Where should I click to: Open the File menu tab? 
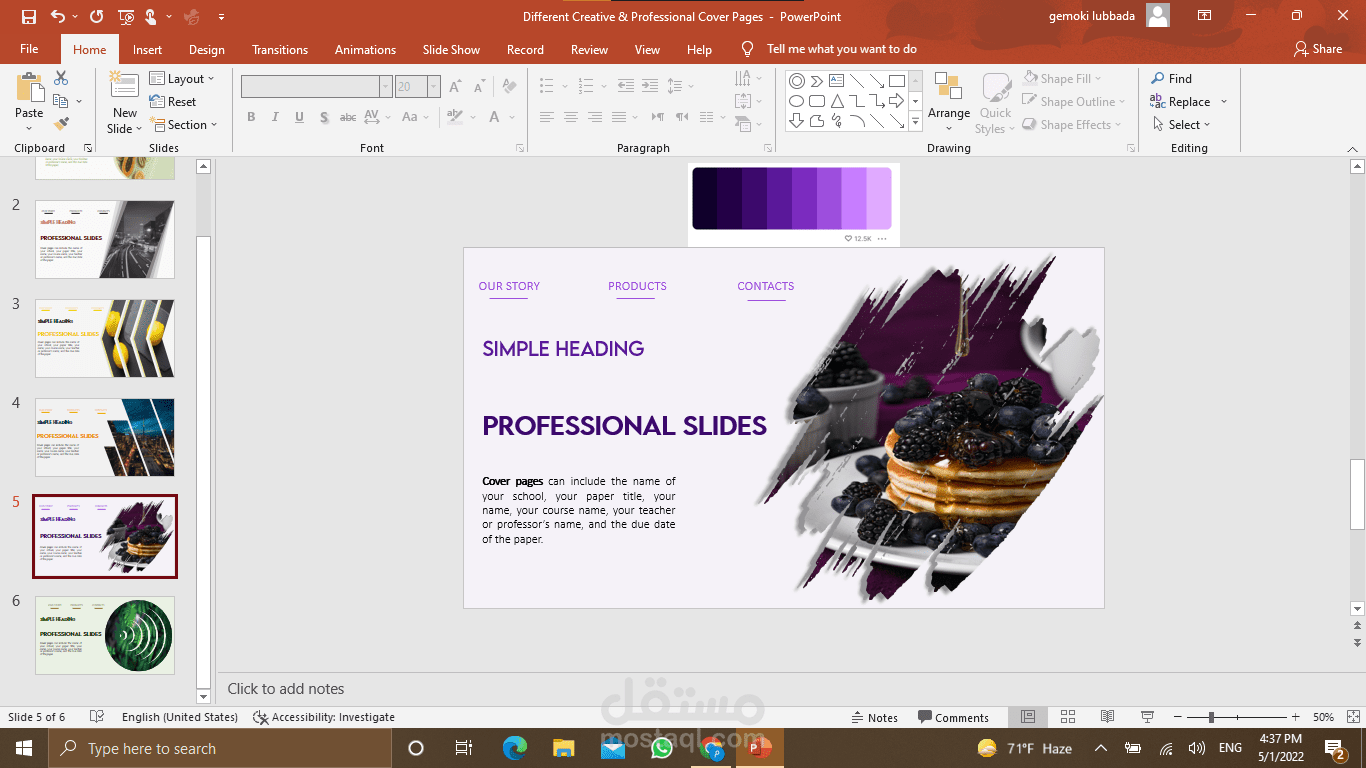coord(29,49)
